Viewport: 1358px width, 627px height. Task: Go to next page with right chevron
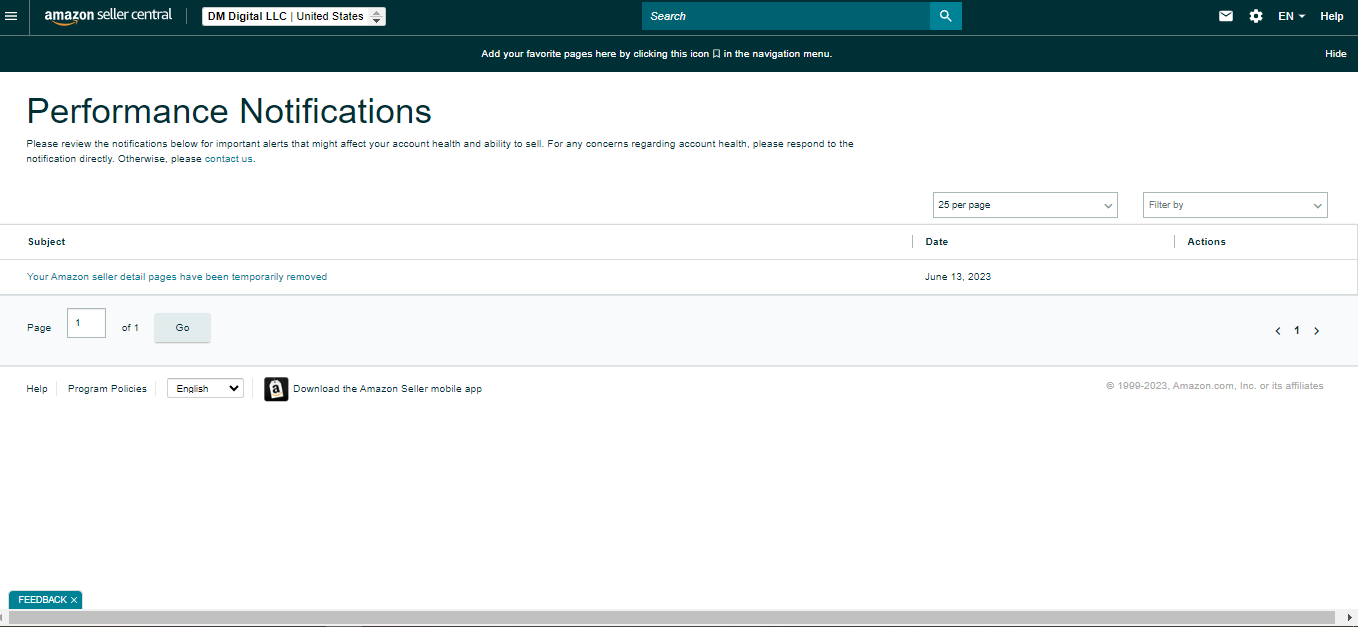point(1316,331)
